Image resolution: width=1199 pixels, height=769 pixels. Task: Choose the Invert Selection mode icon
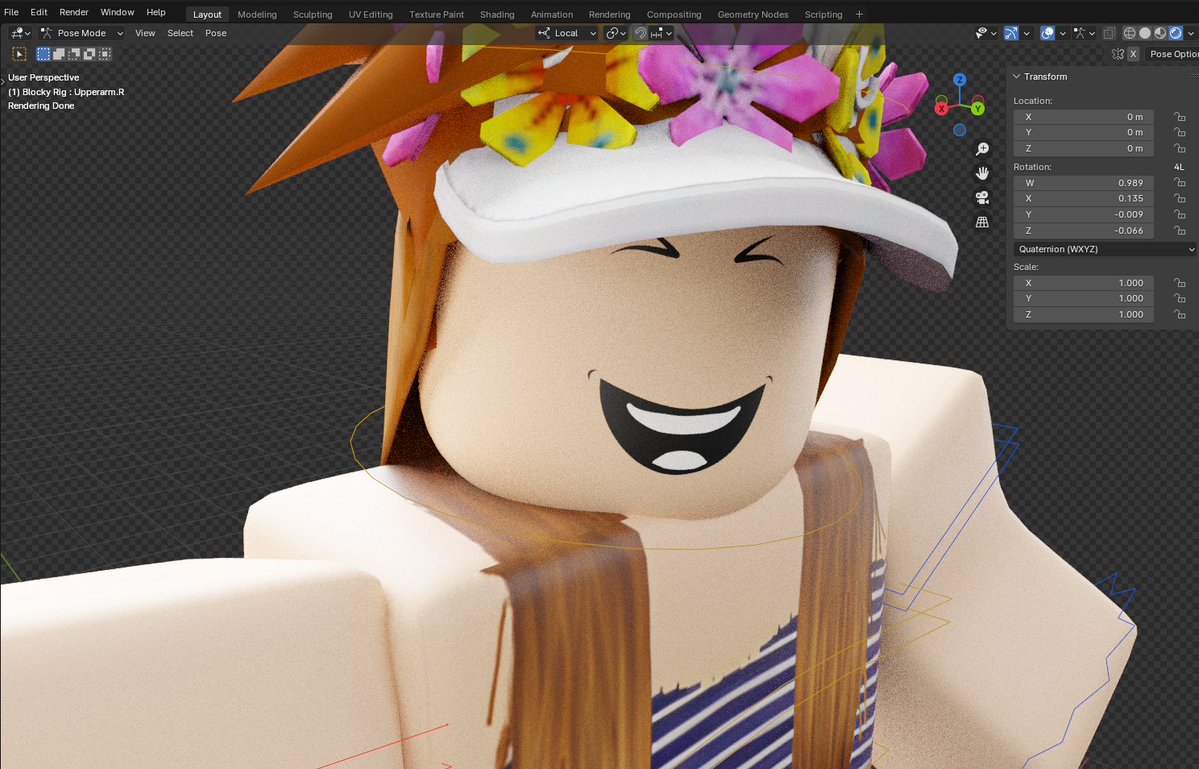[89, 54]
